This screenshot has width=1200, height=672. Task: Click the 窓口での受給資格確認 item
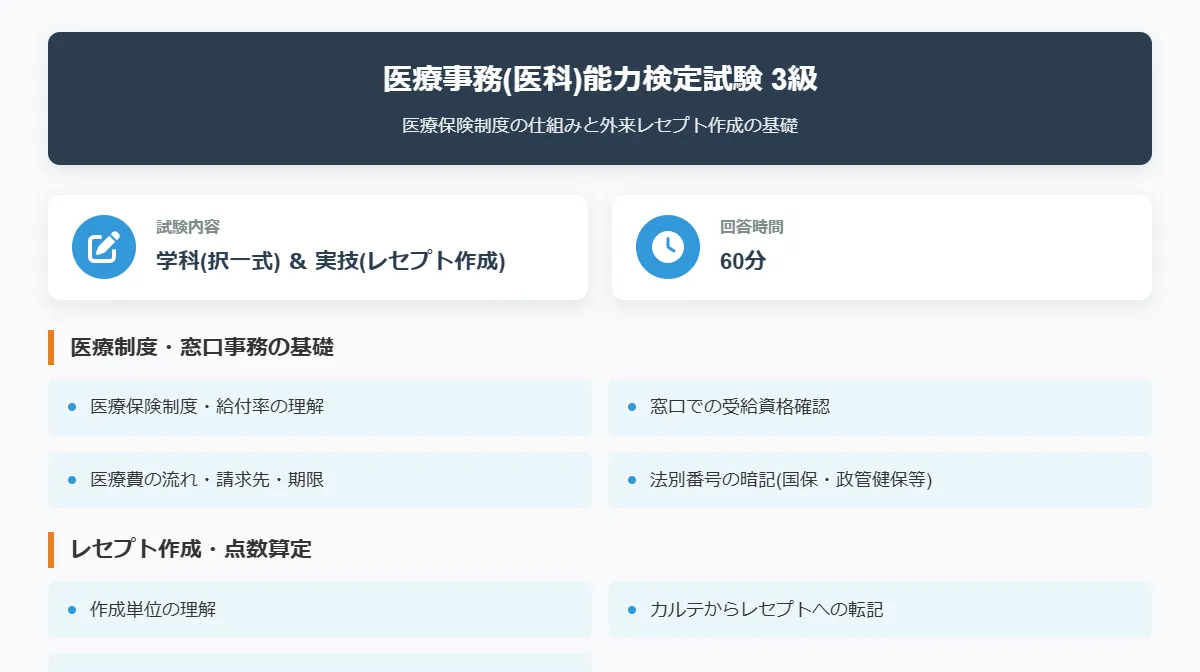(x=880, y=407)
